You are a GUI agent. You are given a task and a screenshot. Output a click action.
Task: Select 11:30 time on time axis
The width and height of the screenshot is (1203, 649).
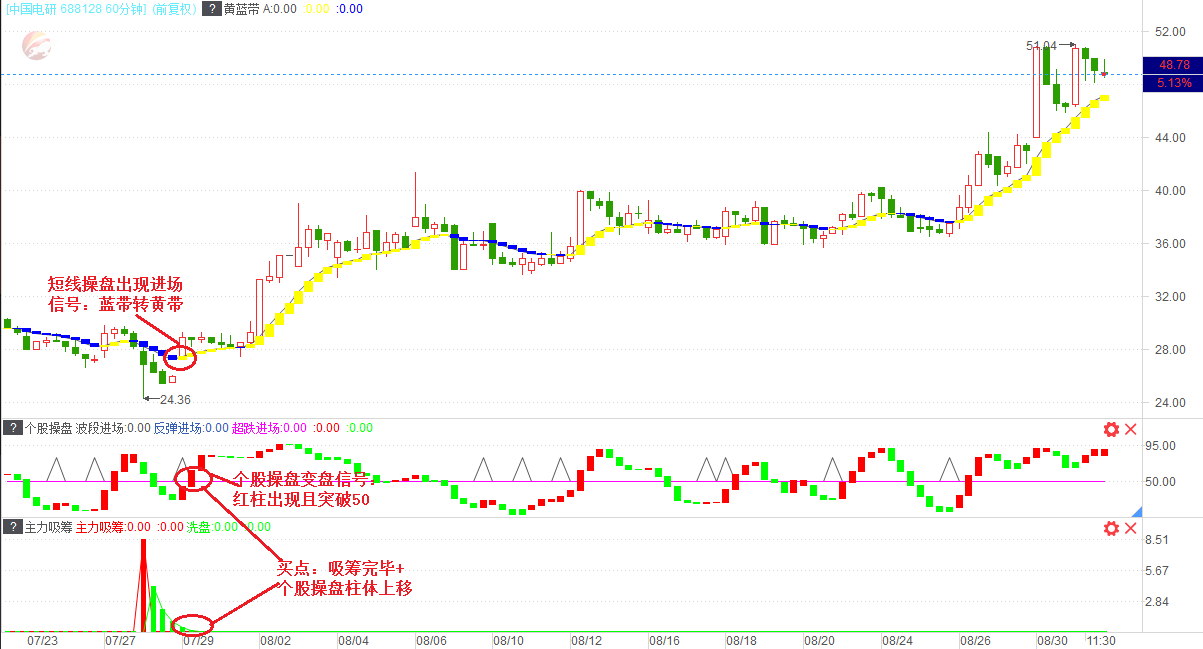1101,640
